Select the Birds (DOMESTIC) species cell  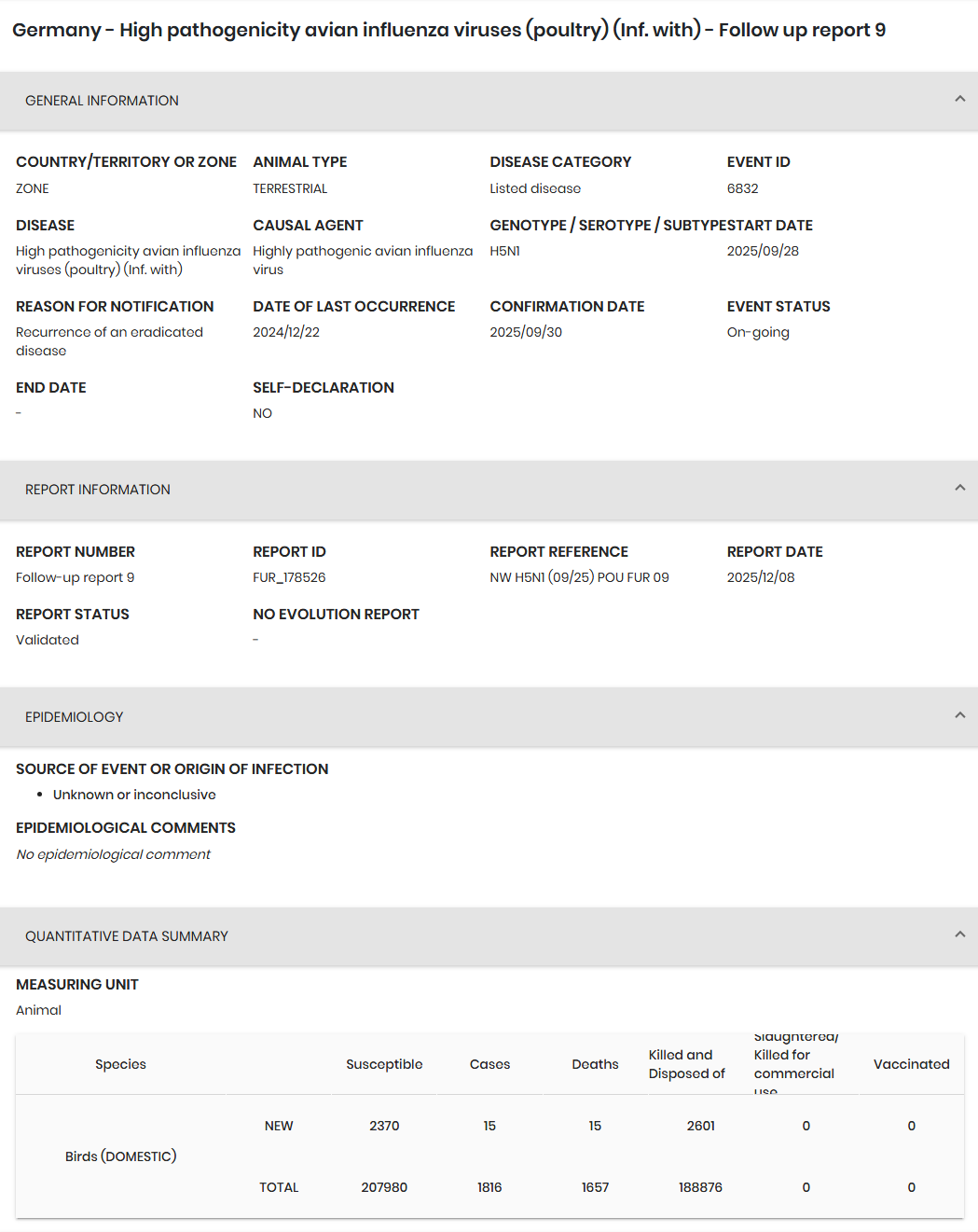tap(120, 1156)
